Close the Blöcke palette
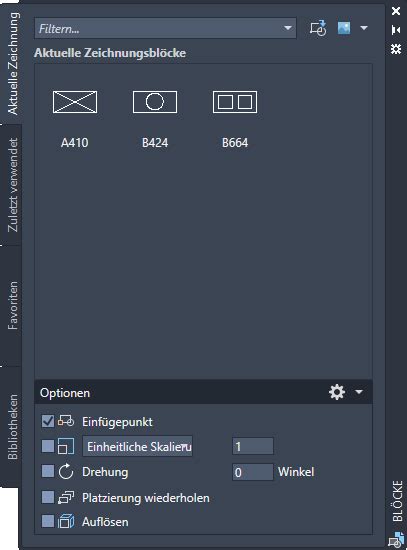407x550 pixels. (x=396, y=11)
